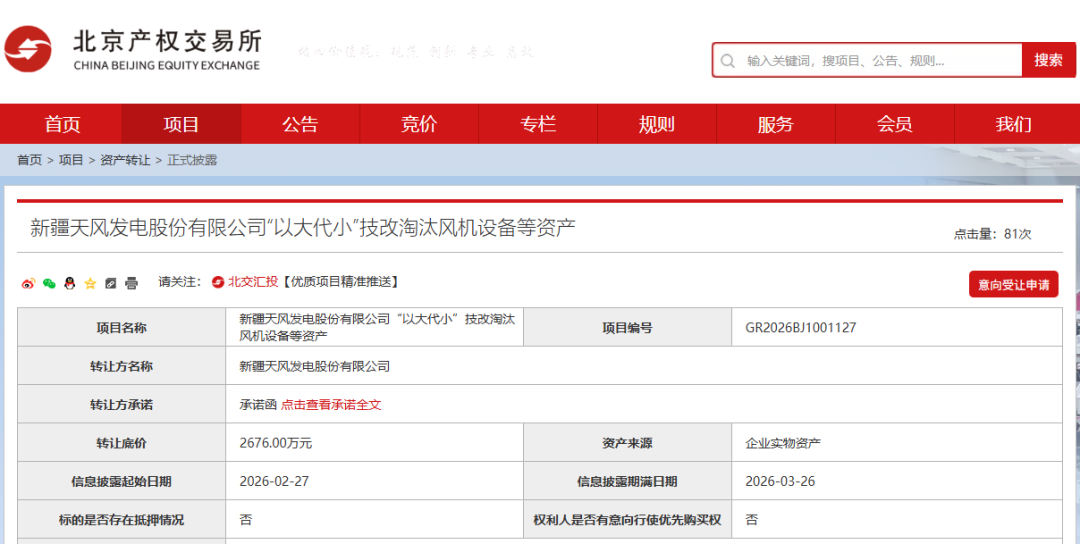Share to QQ penguin icon
This screenshot has width=1080, height=544.
(x=69, y=283)
